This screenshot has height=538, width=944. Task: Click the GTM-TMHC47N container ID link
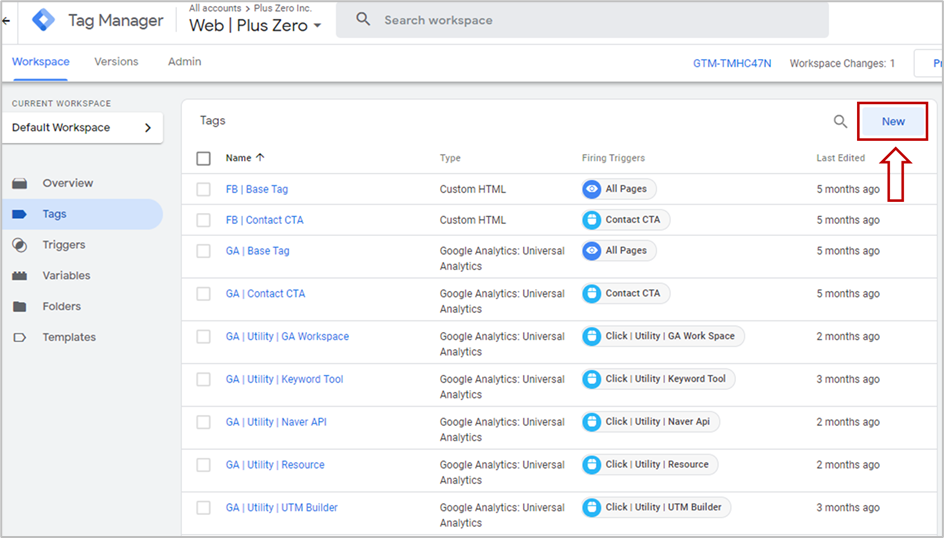tap(731, 63)
